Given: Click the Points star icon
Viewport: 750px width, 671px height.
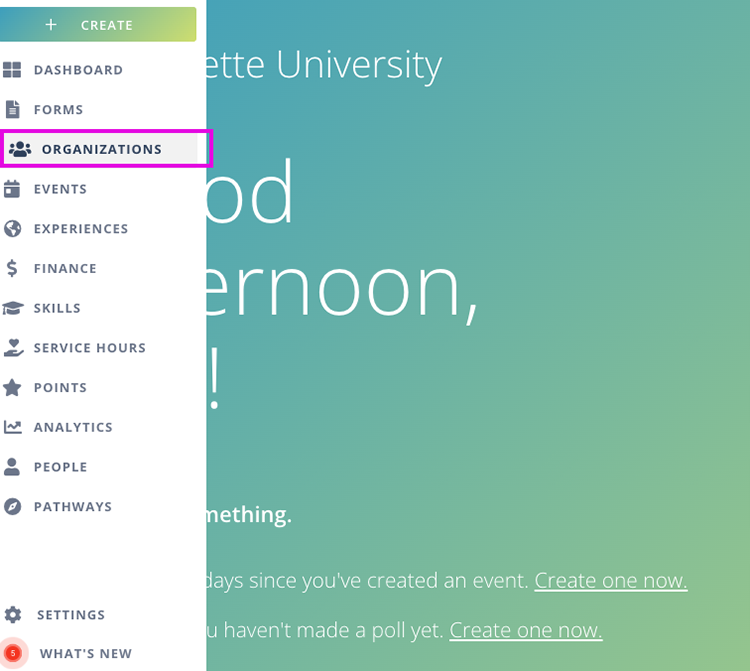Looking at the screenshot, I should [13, 387].
